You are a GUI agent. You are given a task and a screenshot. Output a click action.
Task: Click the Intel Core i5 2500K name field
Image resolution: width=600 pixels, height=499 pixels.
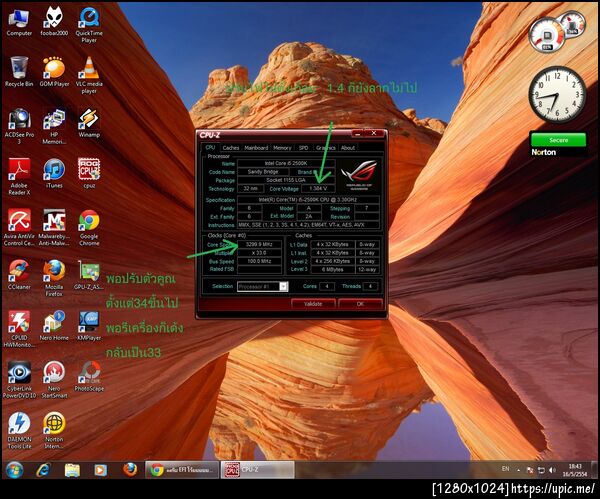click(x=286, y=163)
